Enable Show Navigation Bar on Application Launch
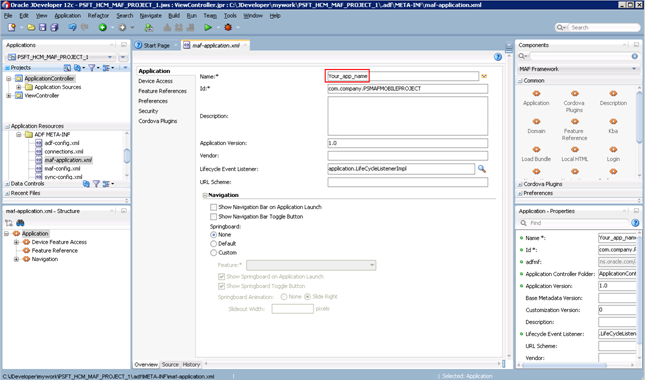Viewport: 646px width, 381px height. pos(213,207)
